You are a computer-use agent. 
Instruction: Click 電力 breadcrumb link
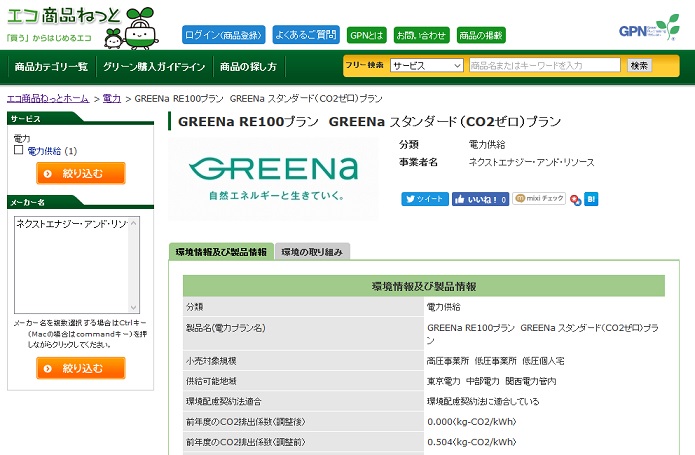pos(112,98)
